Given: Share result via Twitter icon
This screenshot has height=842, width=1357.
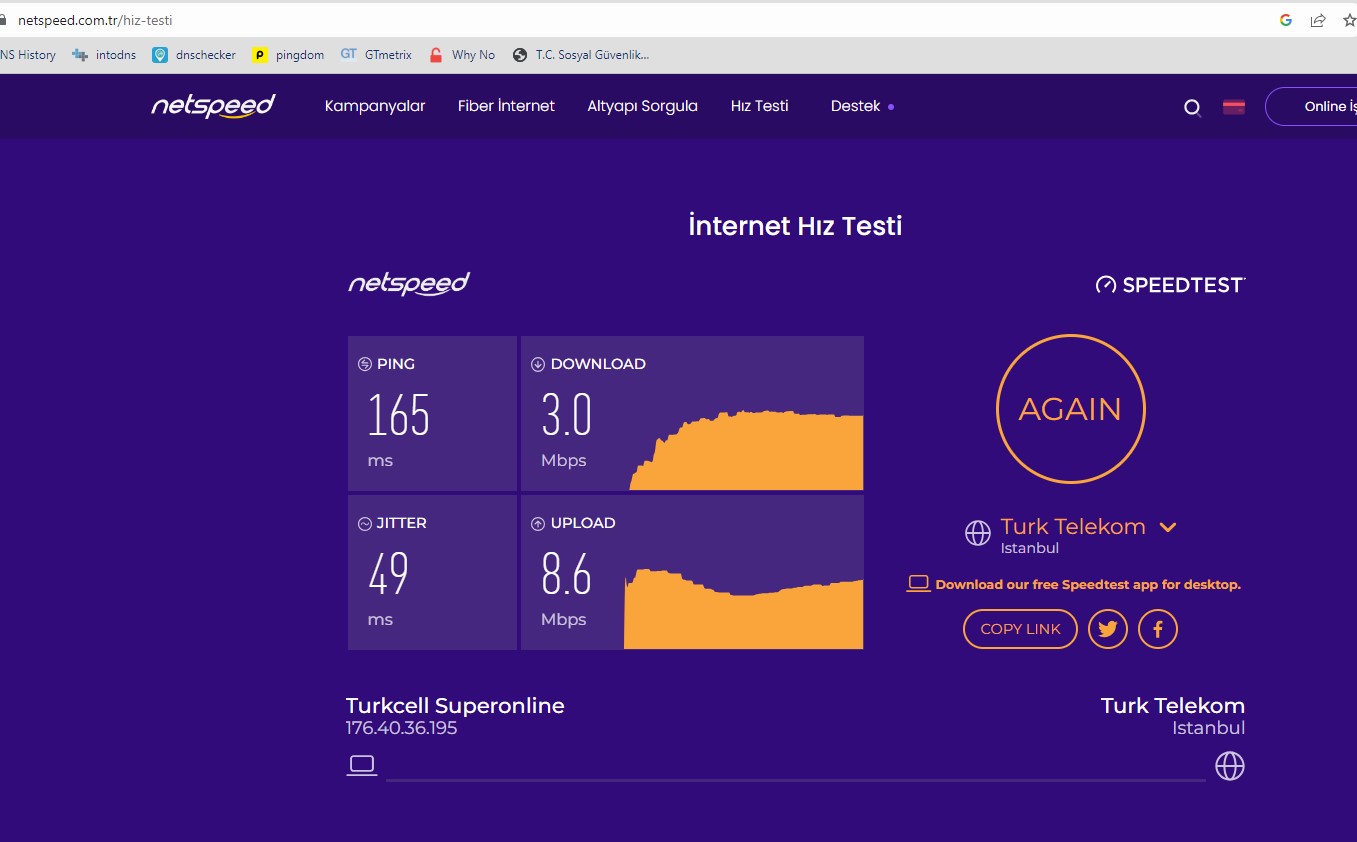Looking at the screenshot, I should pyautogui.click(x=1107, y=629).
